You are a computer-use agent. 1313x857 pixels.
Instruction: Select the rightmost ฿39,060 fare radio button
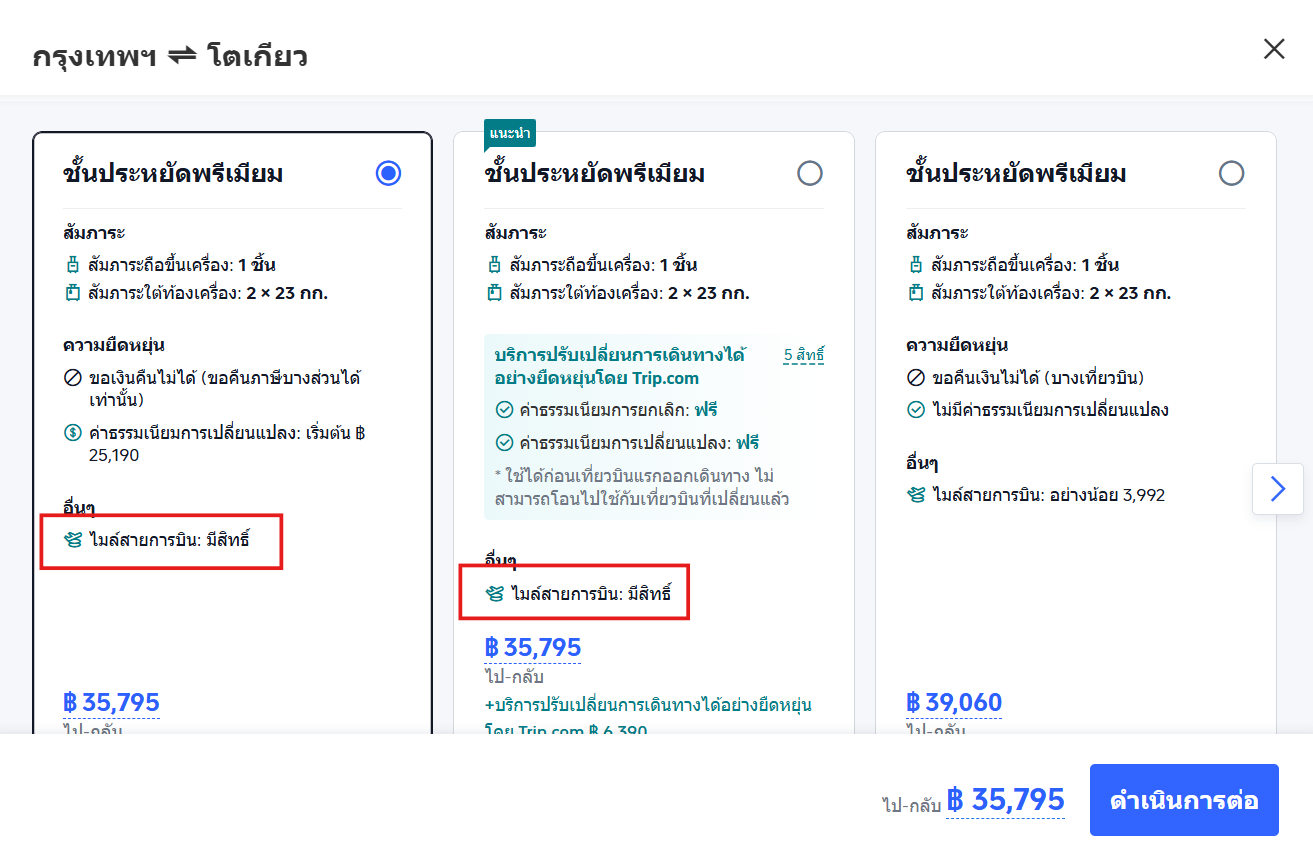(1232, 173)
